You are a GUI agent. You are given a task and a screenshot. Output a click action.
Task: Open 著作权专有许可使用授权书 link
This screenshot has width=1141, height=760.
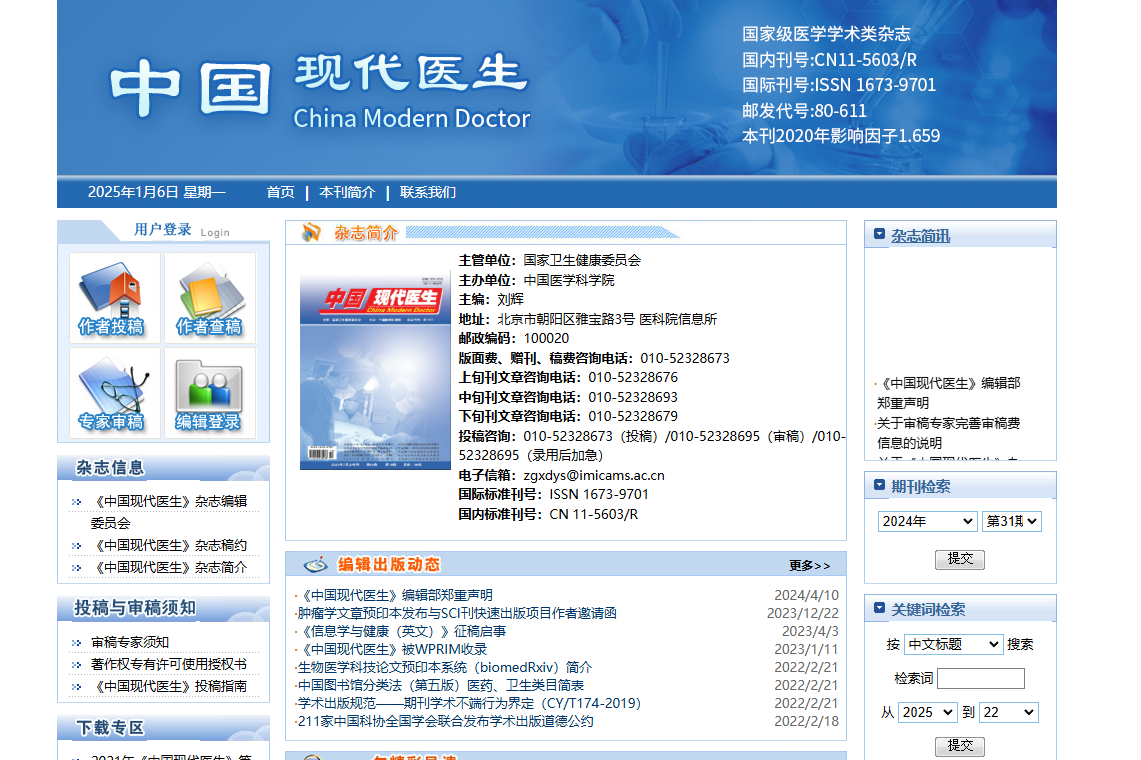(169, 664)
